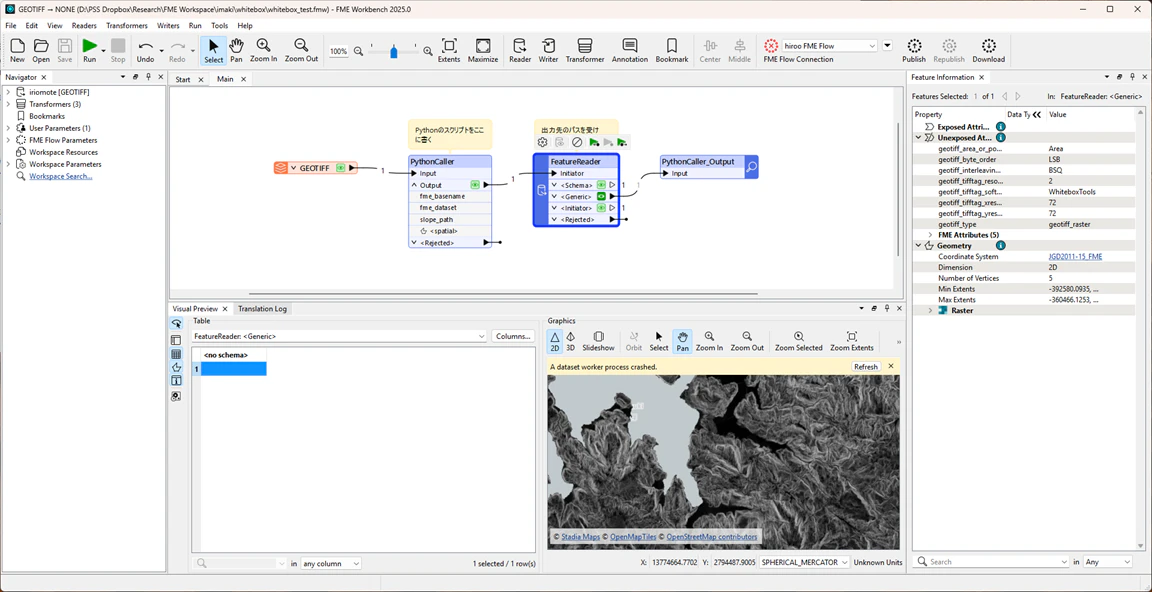
Task: Click the Publish to FME Flow icon
Action: click(x=914, y=50)
